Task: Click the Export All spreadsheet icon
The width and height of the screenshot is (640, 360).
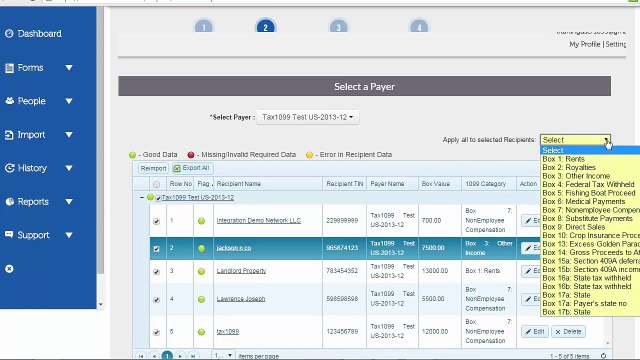Action: coord(177,168)
